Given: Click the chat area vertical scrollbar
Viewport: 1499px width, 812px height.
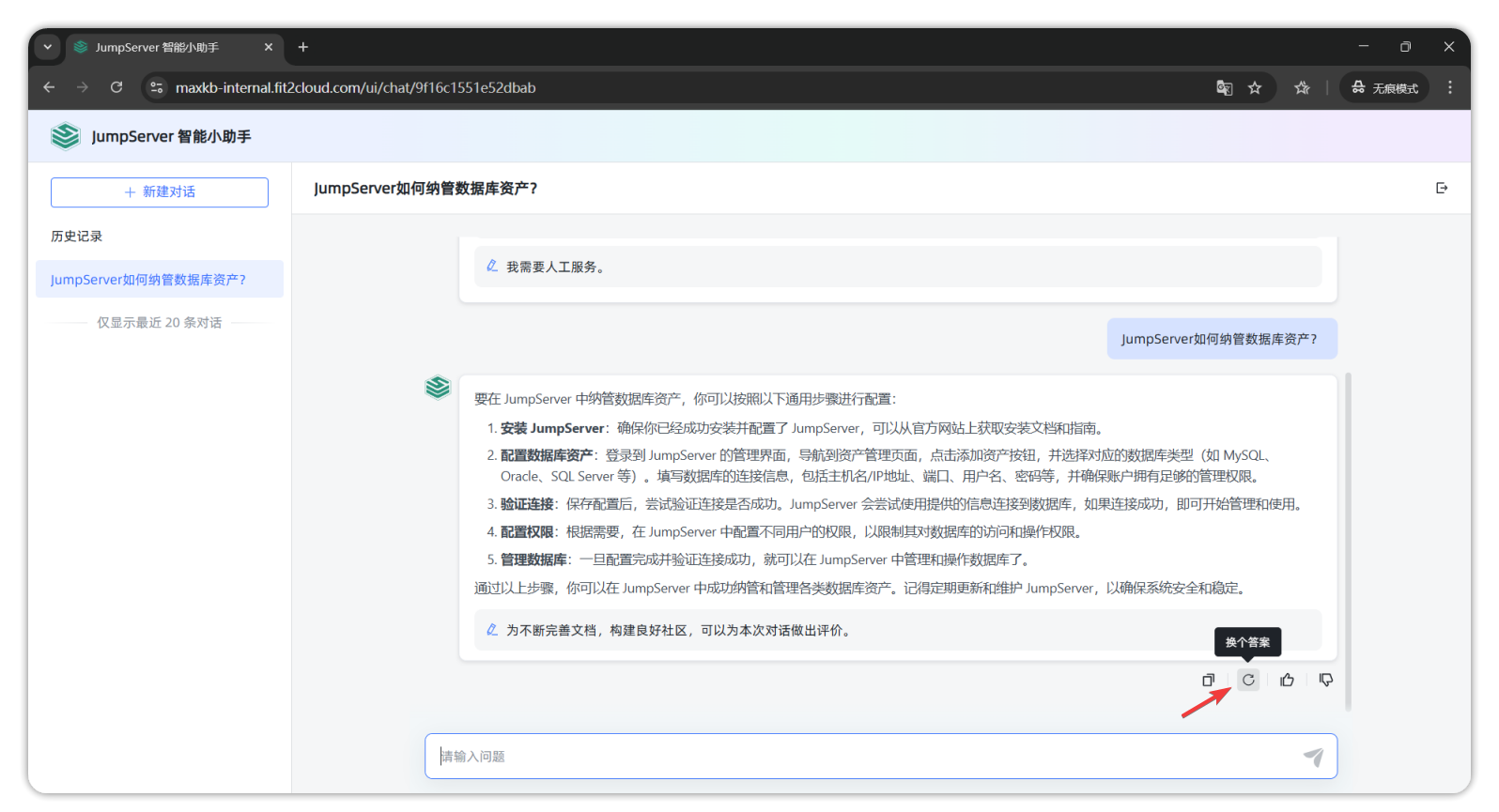Looking at the screenshot, I should pyautogui.click(x=1349, y=542).
